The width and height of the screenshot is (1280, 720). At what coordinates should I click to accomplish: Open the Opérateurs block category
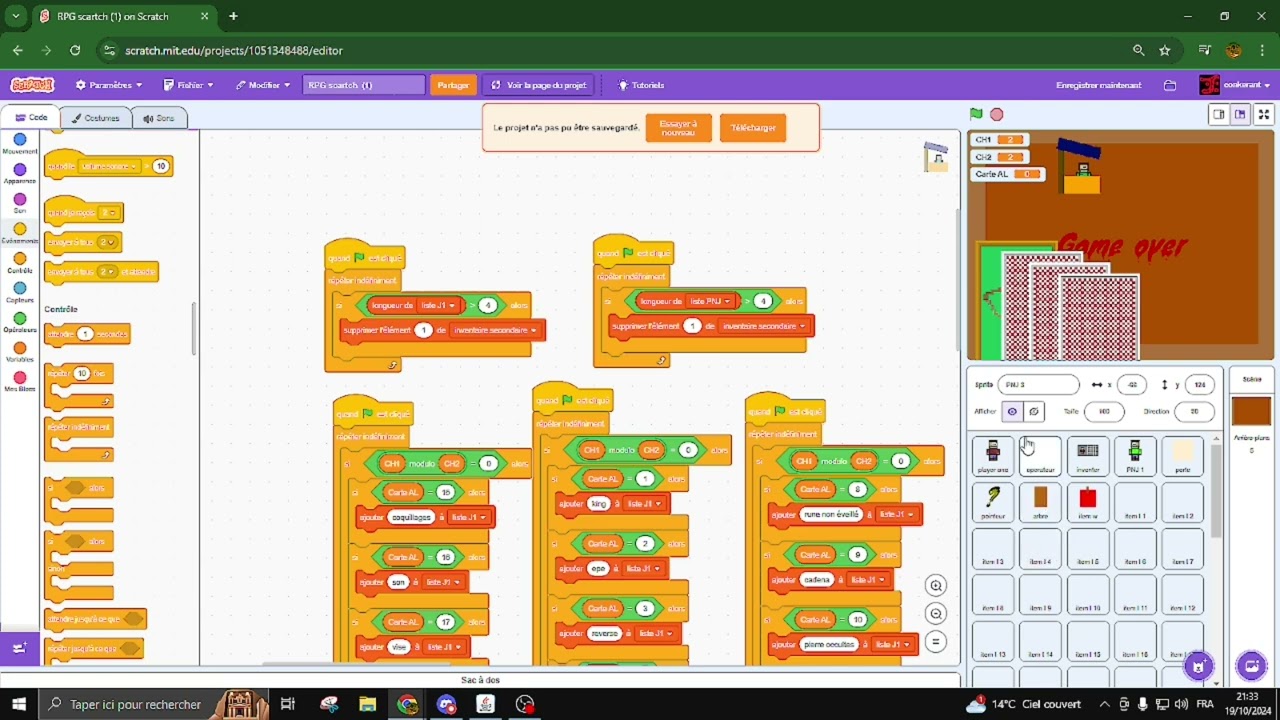pos(20,322)
